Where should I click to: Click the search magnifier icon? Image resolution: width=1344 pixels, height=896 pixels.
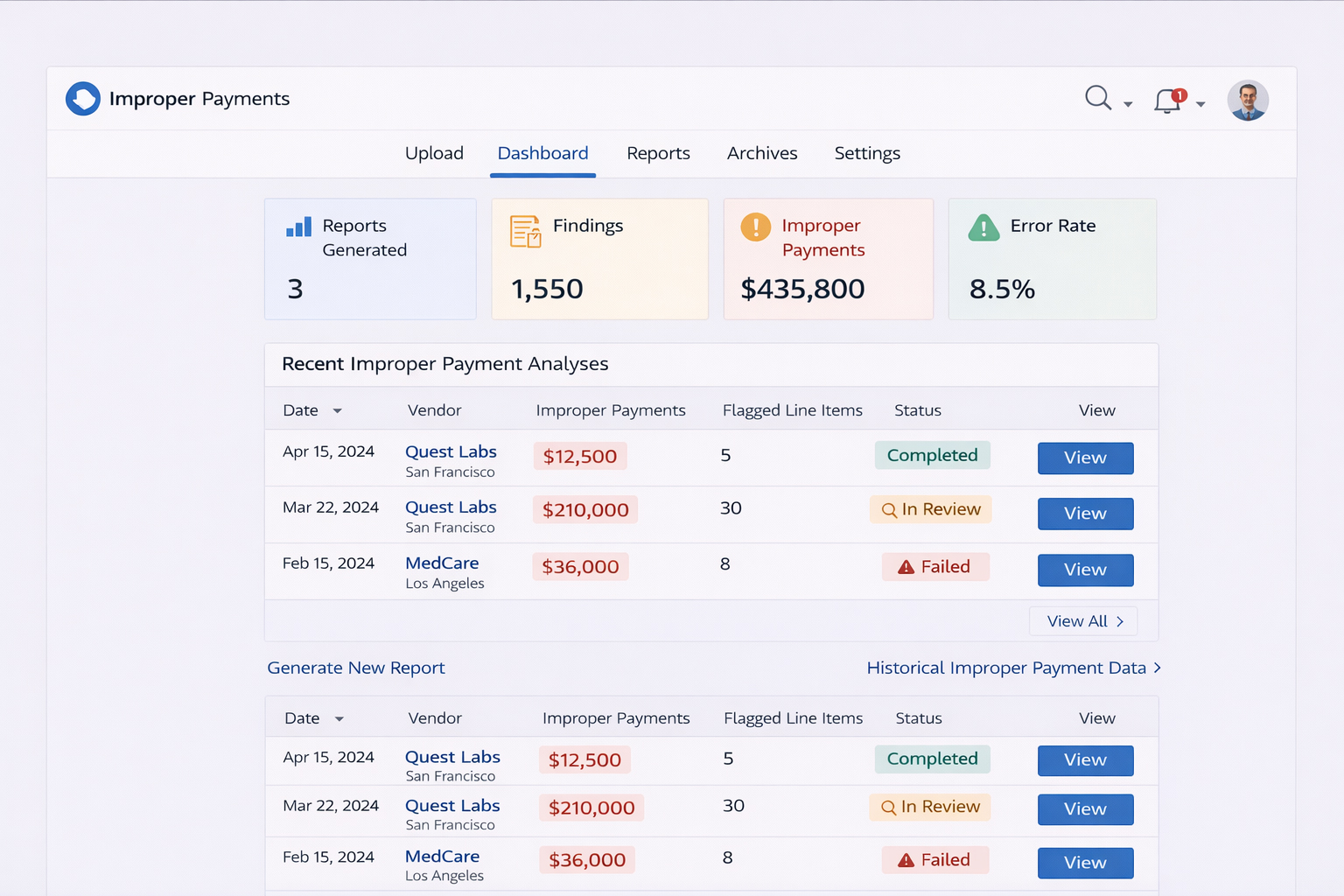click(x=1097, y=98)
